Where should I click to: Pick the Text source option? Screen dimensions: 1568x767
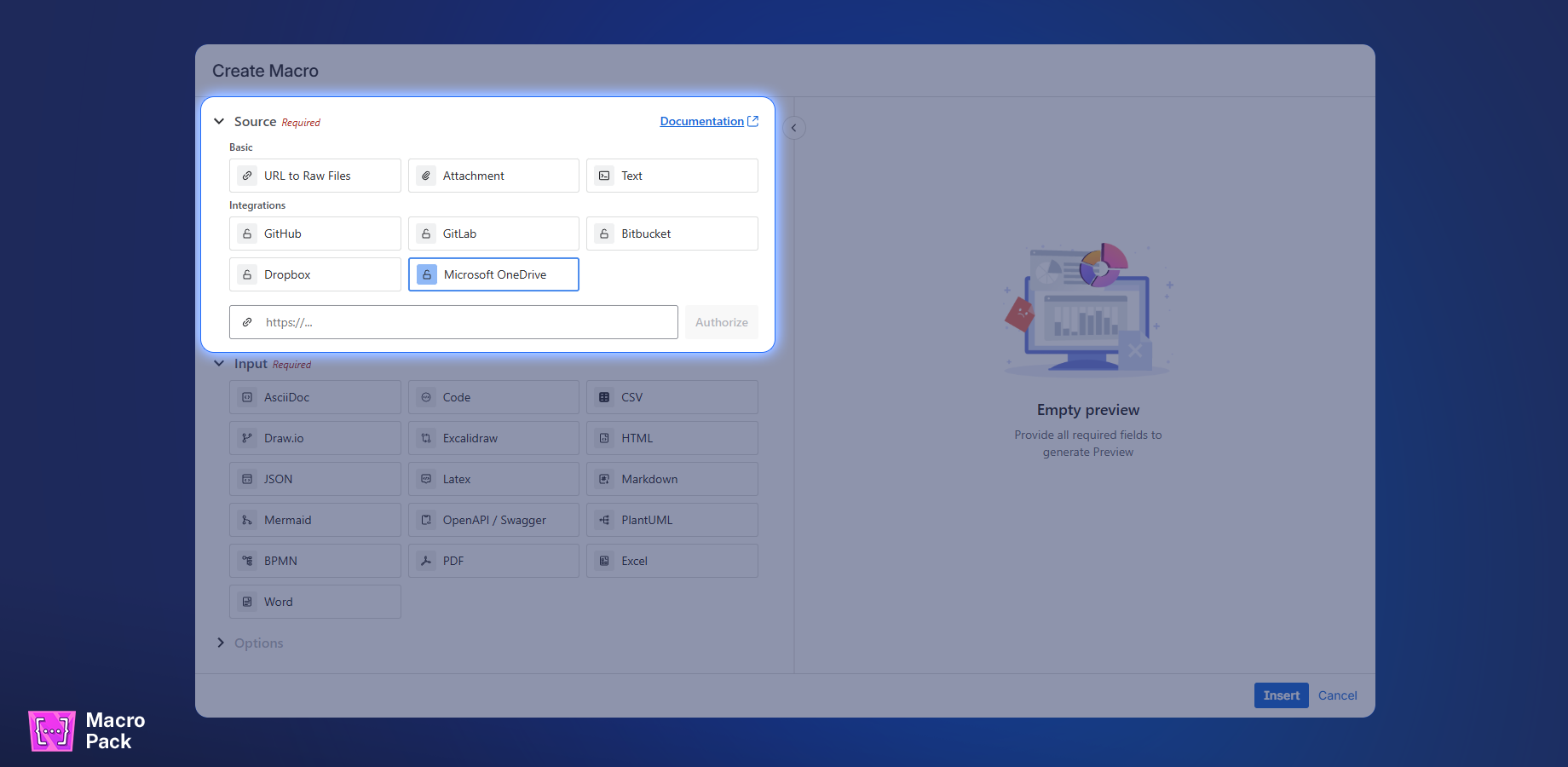[672, 176]
